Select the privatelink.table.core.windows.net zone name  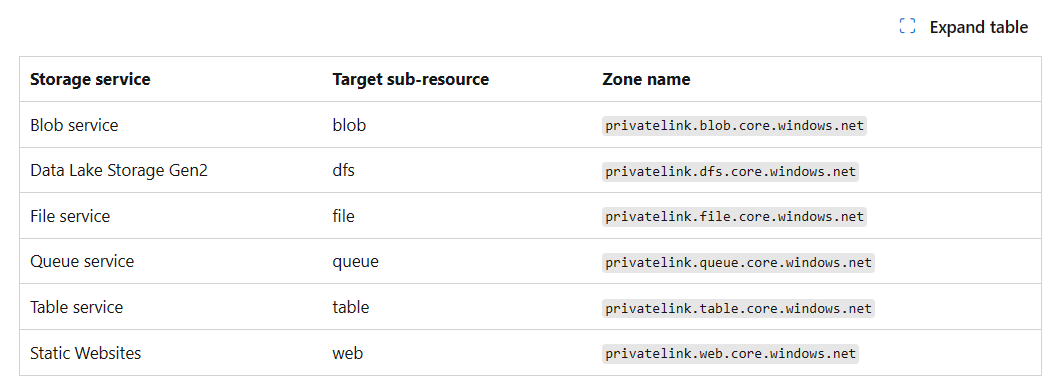point(738,308)
